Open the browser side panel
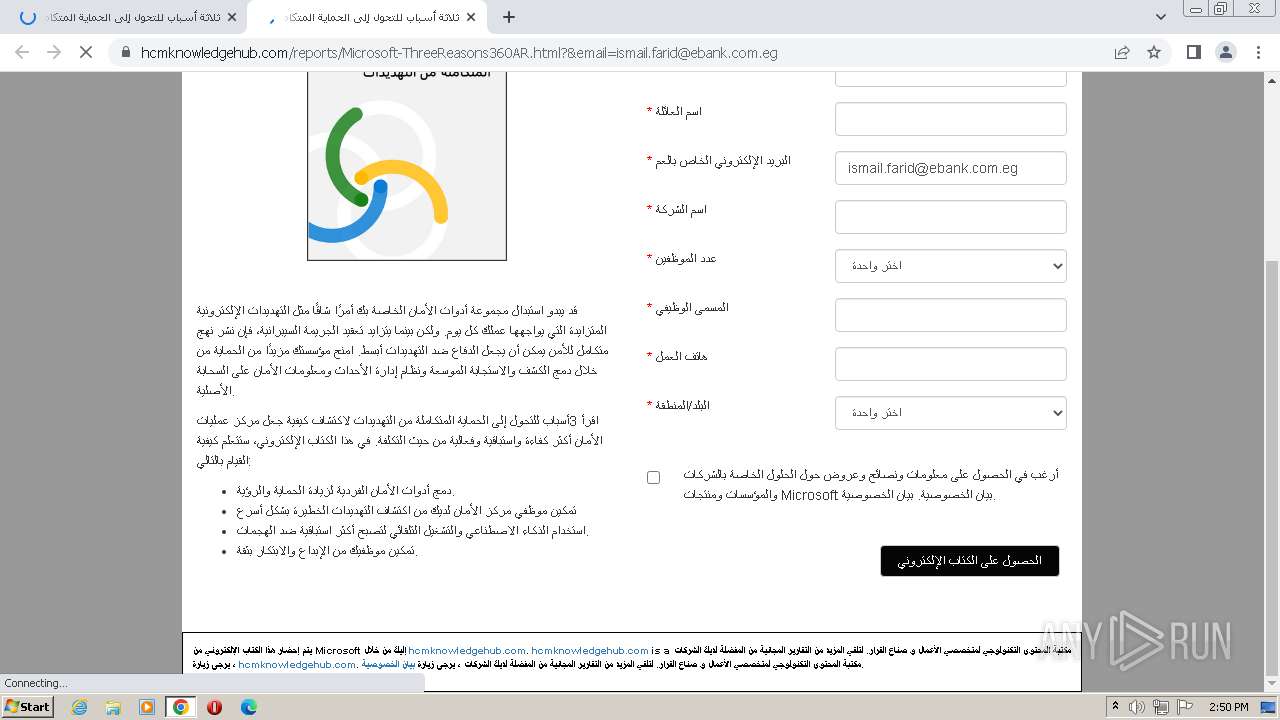This screenshot has width=1280, height=720. [x=1193, y=52]
